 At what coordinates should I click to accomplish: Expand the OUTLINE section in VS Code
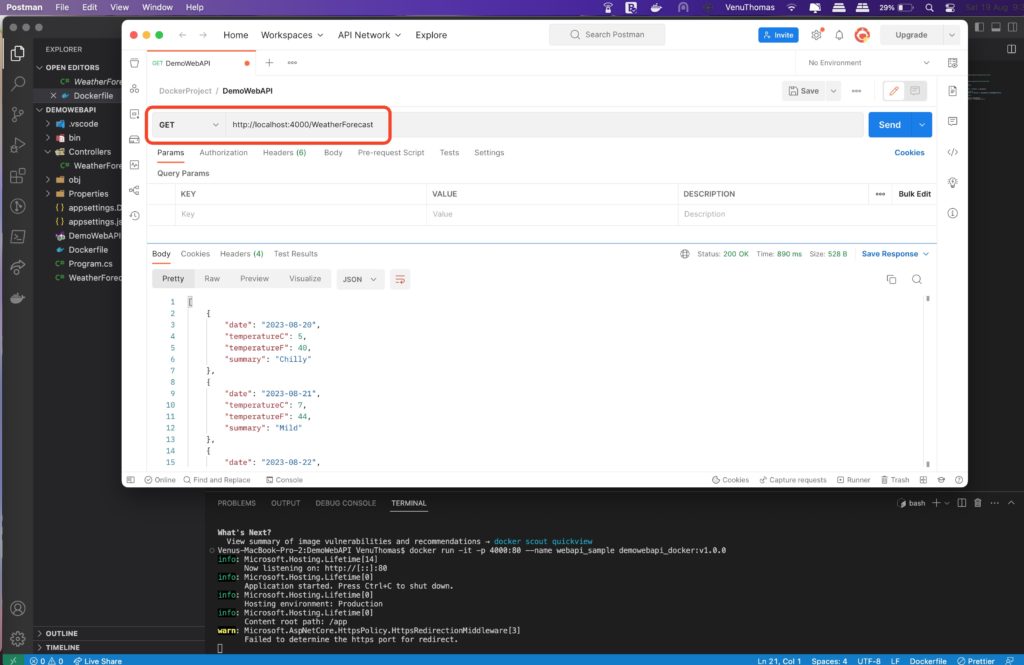click(61, 634)
